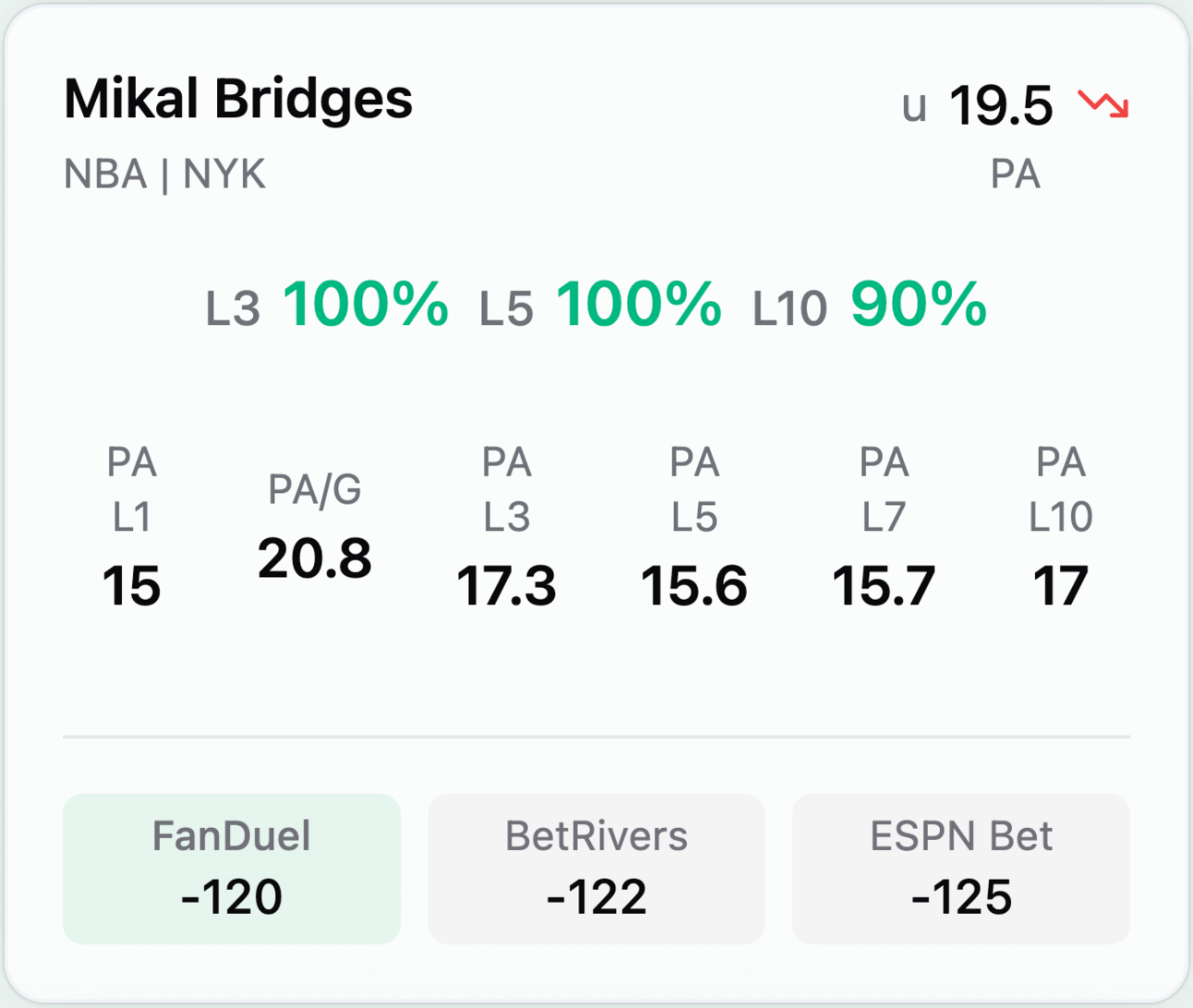Select the BetRivers -122 odds button
1193x1008 pixels.
tap(596, 869)
